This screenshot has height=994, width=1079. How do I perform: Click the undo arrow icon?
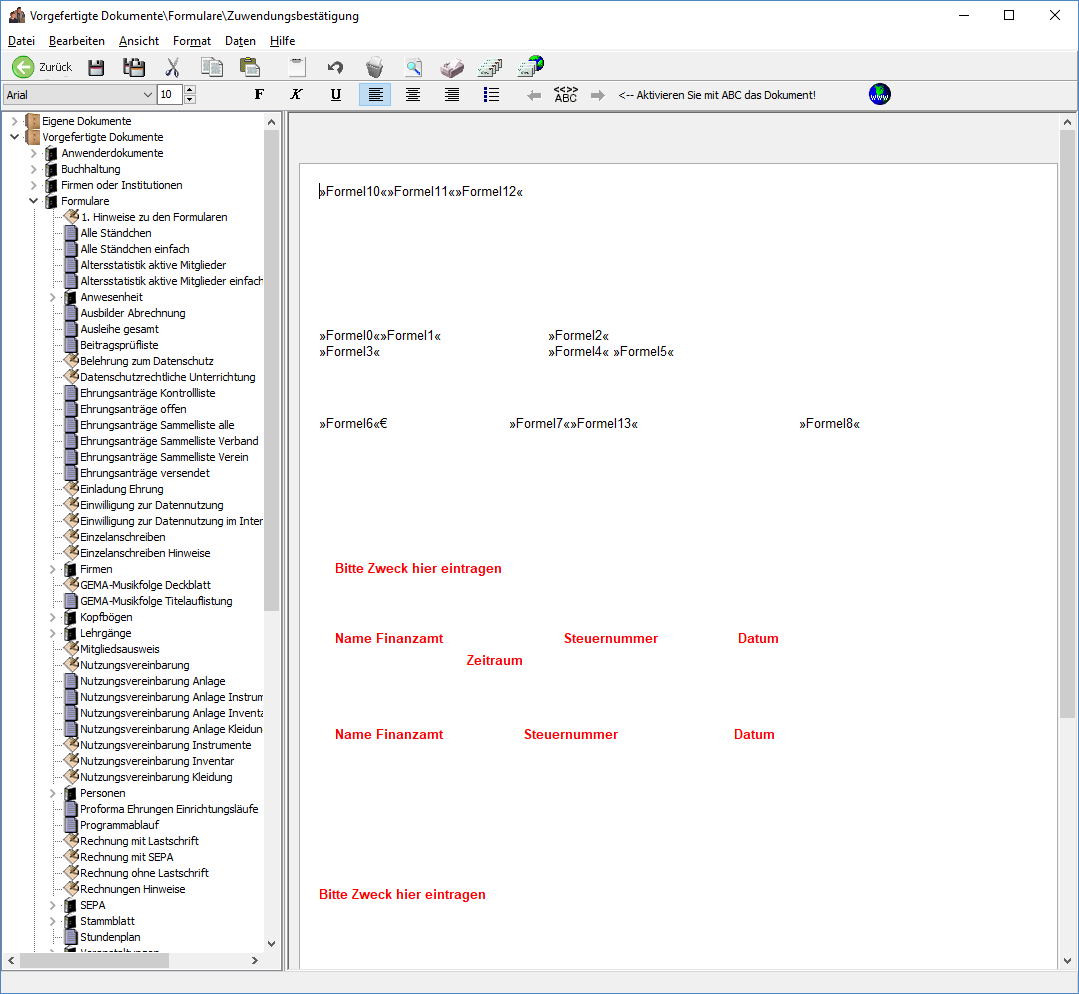click(335, 67)
